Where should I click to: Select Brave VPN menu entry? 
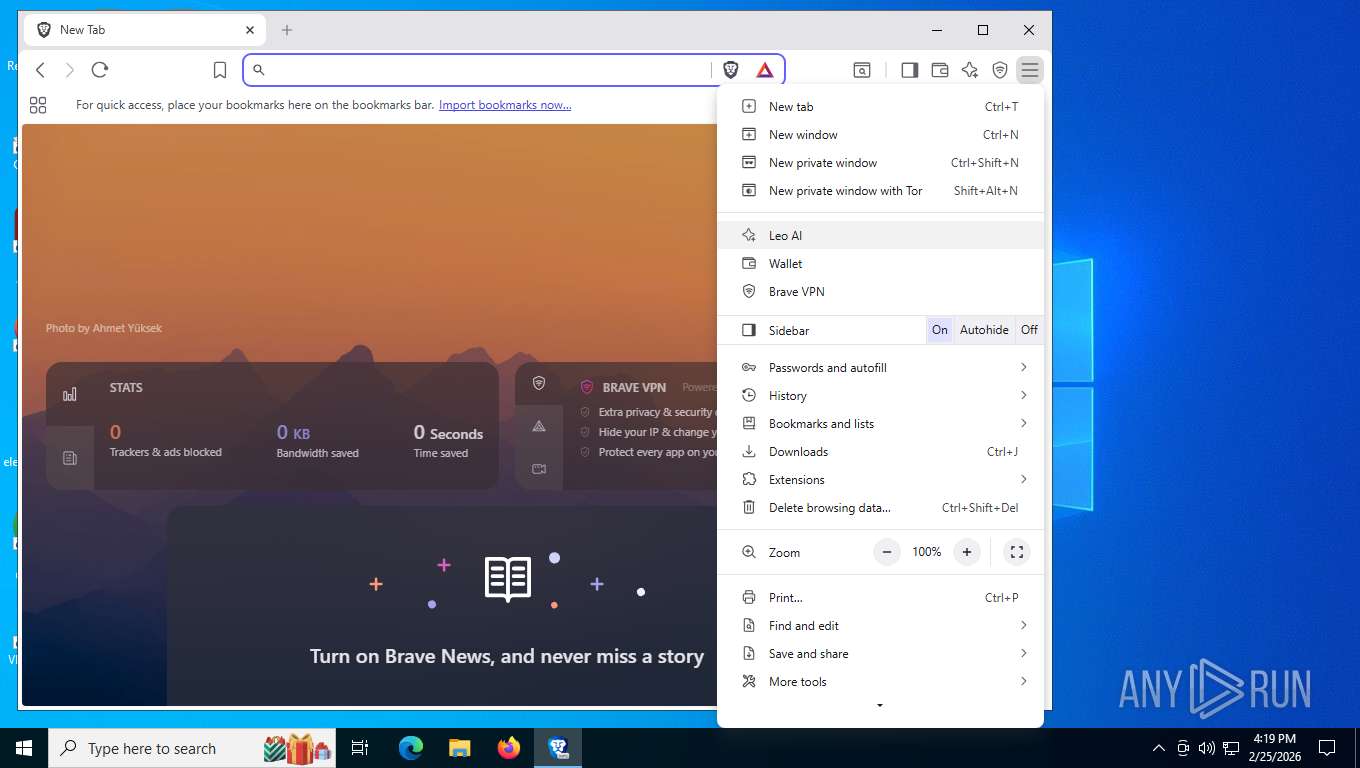pyautogui.click(x=881, y=292)
